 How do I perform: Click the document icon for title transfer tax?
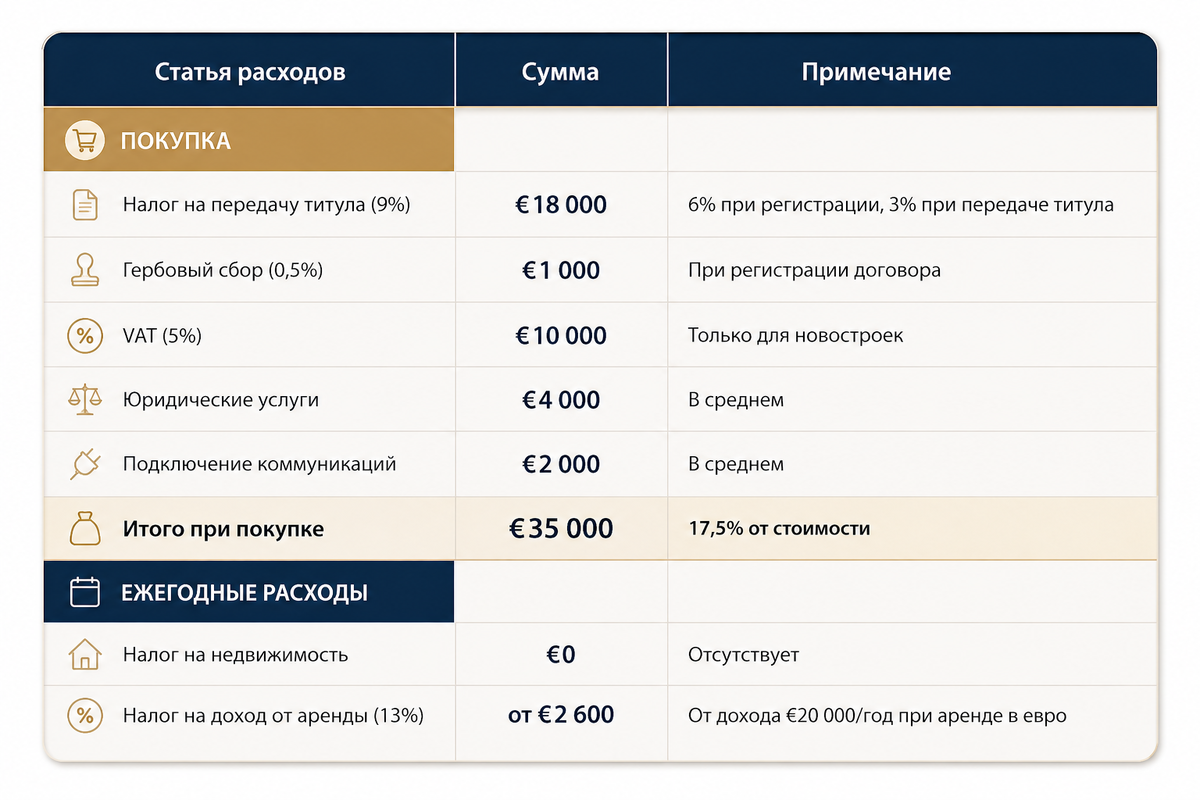coord(85,205)
